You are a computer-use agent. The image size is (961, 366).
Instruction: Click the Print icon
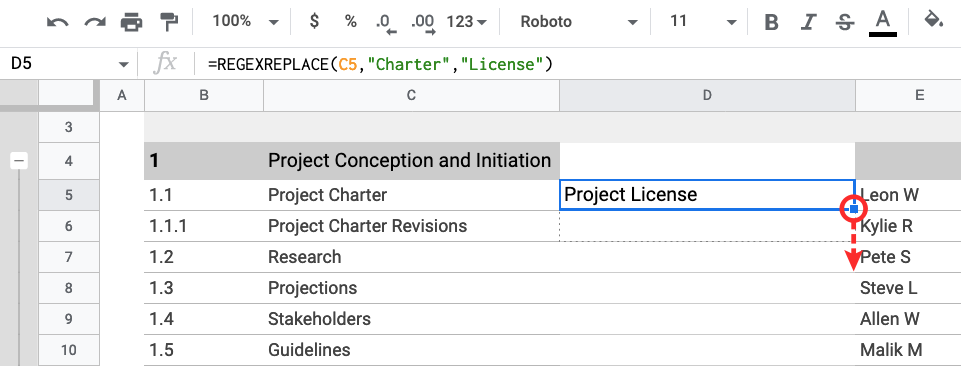(132, 22)
